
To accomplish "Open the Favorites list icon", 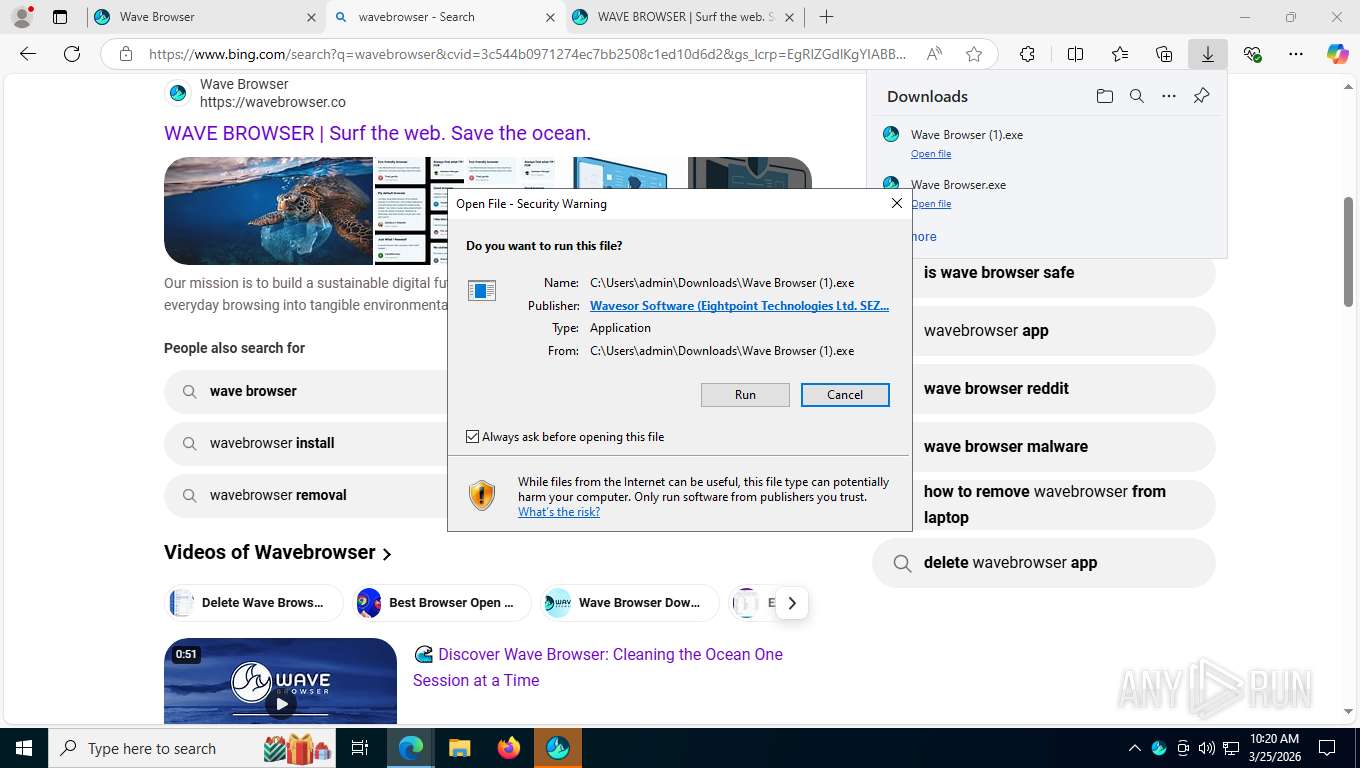I will (x=1120, y=54).
